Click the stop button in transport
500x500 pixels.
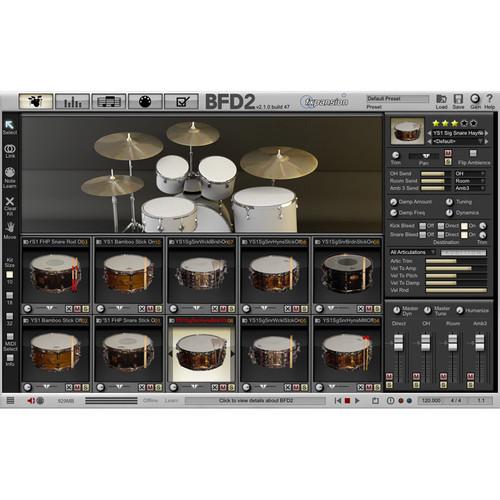347,401
